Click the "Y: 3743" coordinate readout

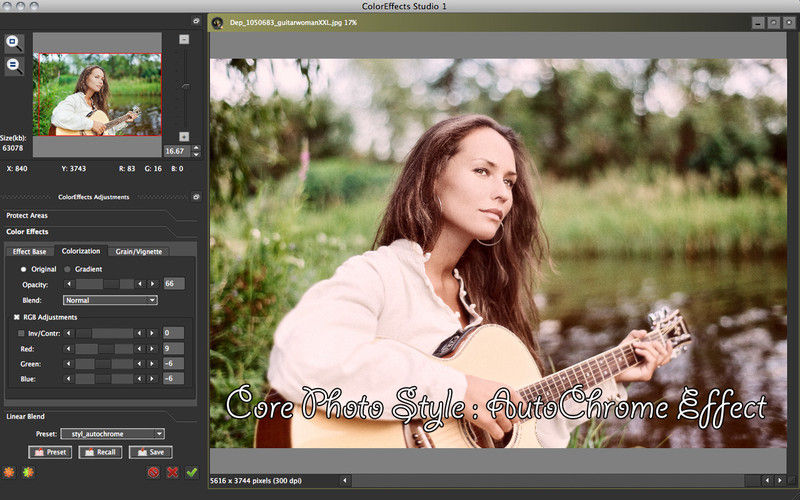73,168
